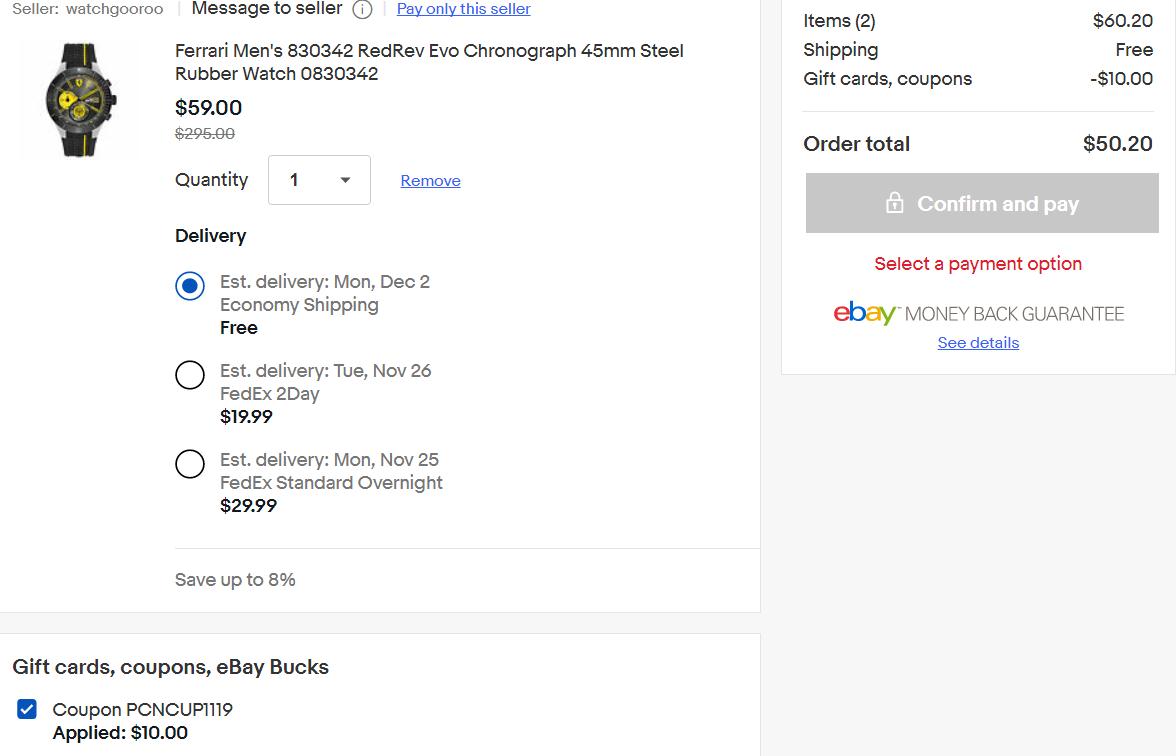This screenshot has width=1176, height=756.
Task: Open the Quantity dropdown
Action: coord(320,180)
